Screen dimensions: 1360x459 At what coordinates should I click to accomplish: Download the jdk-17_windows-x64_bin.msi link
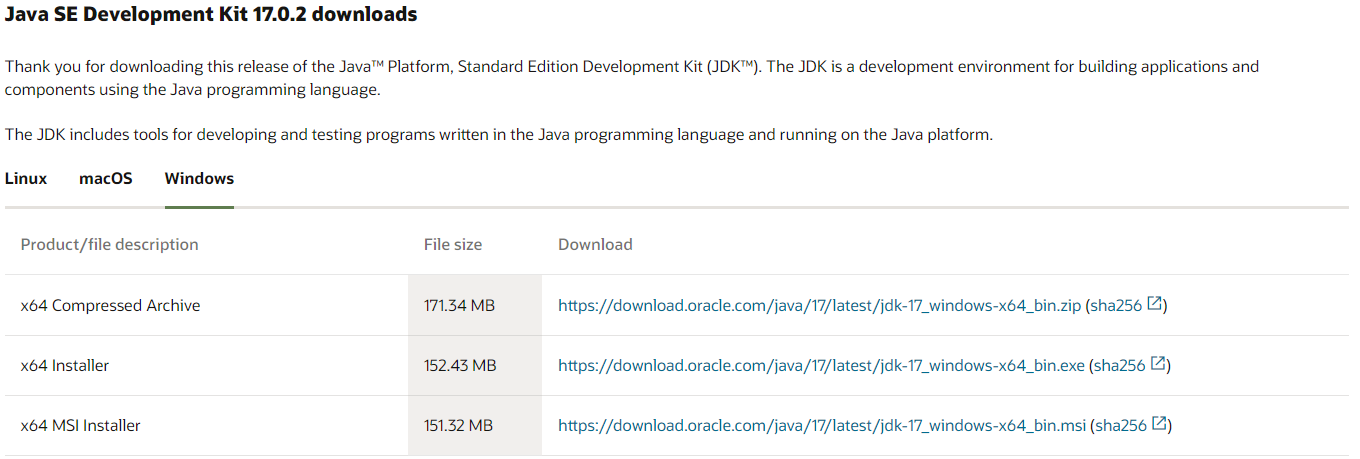[x=822, y=426]
